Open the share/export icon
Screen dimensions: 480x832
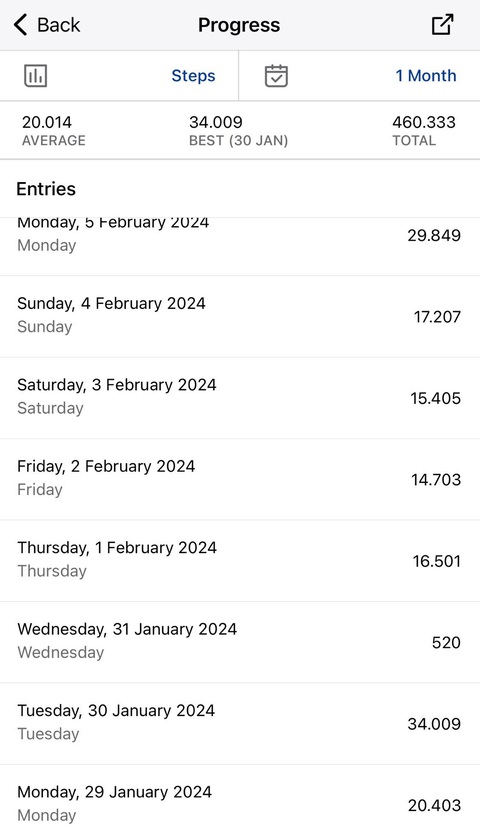[x=442, y=24]
